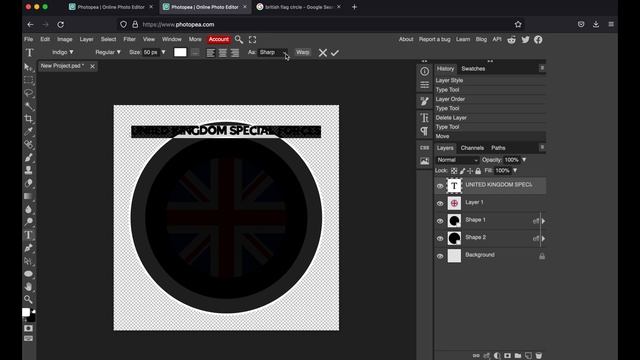
Task: Select the Spot Healing Brush tool
Action: (28, 144)
